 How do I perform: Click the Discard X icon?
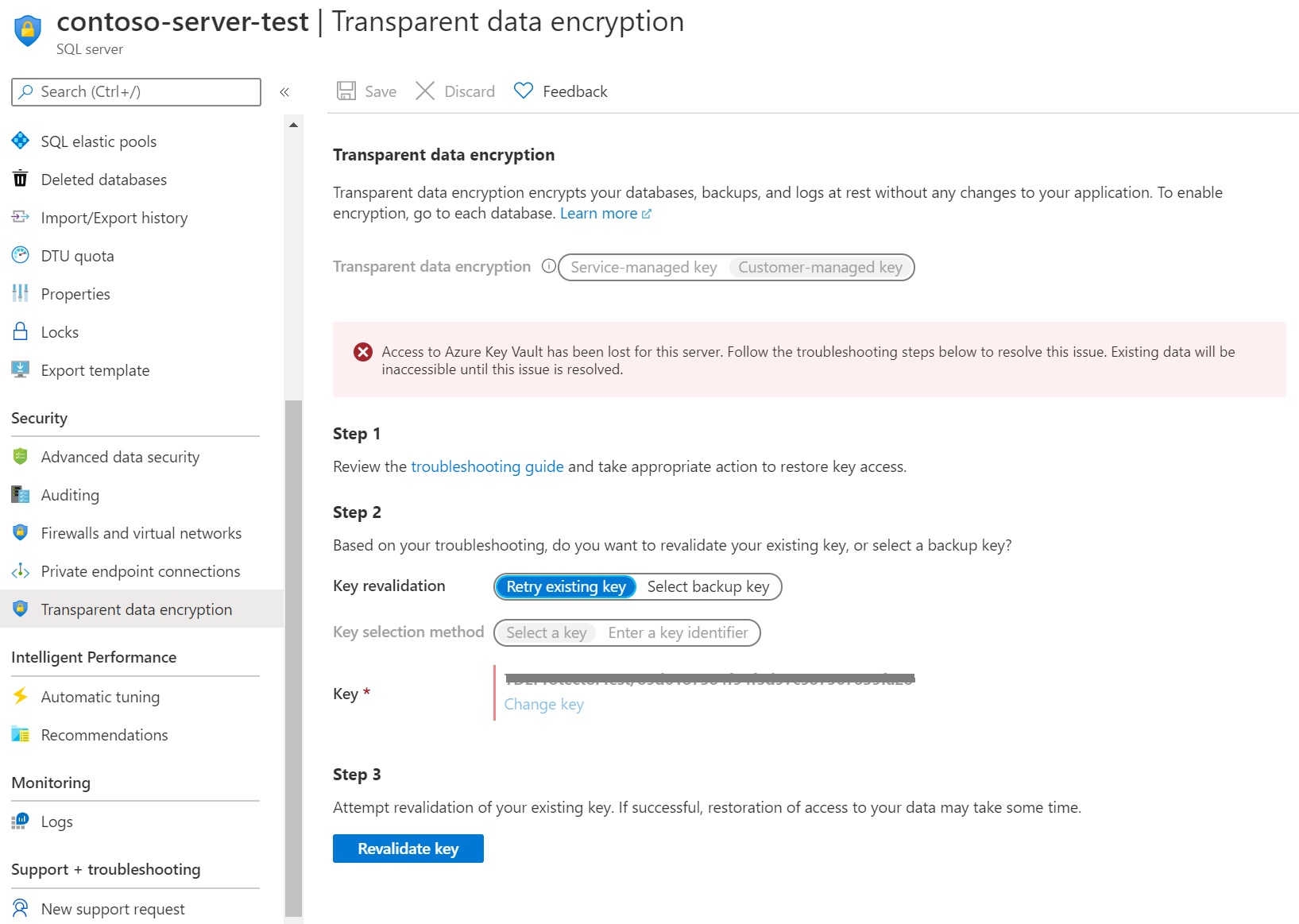(426, 91)
